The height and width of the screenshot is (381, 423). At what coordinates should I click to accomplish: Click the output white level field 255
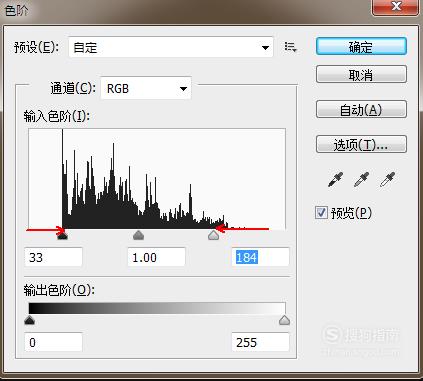tap(260, 342)
